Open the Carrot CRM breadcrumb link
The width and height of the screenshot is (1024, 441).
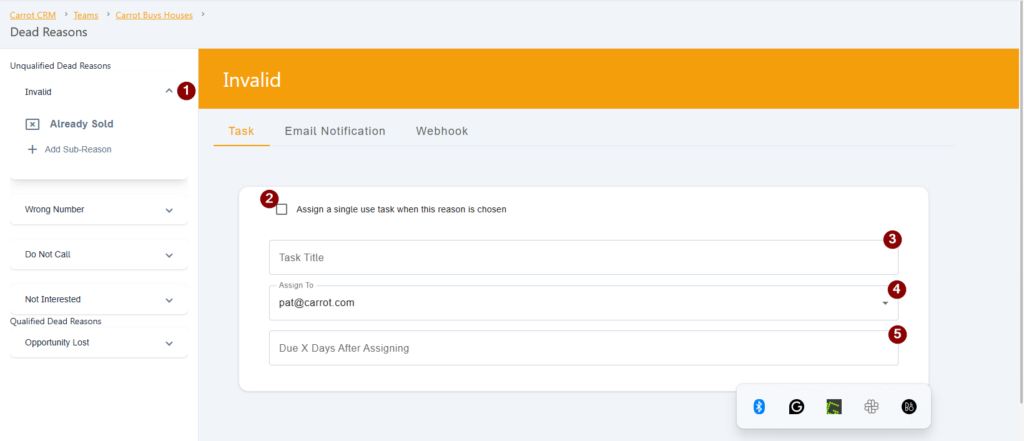click(33, 15)
